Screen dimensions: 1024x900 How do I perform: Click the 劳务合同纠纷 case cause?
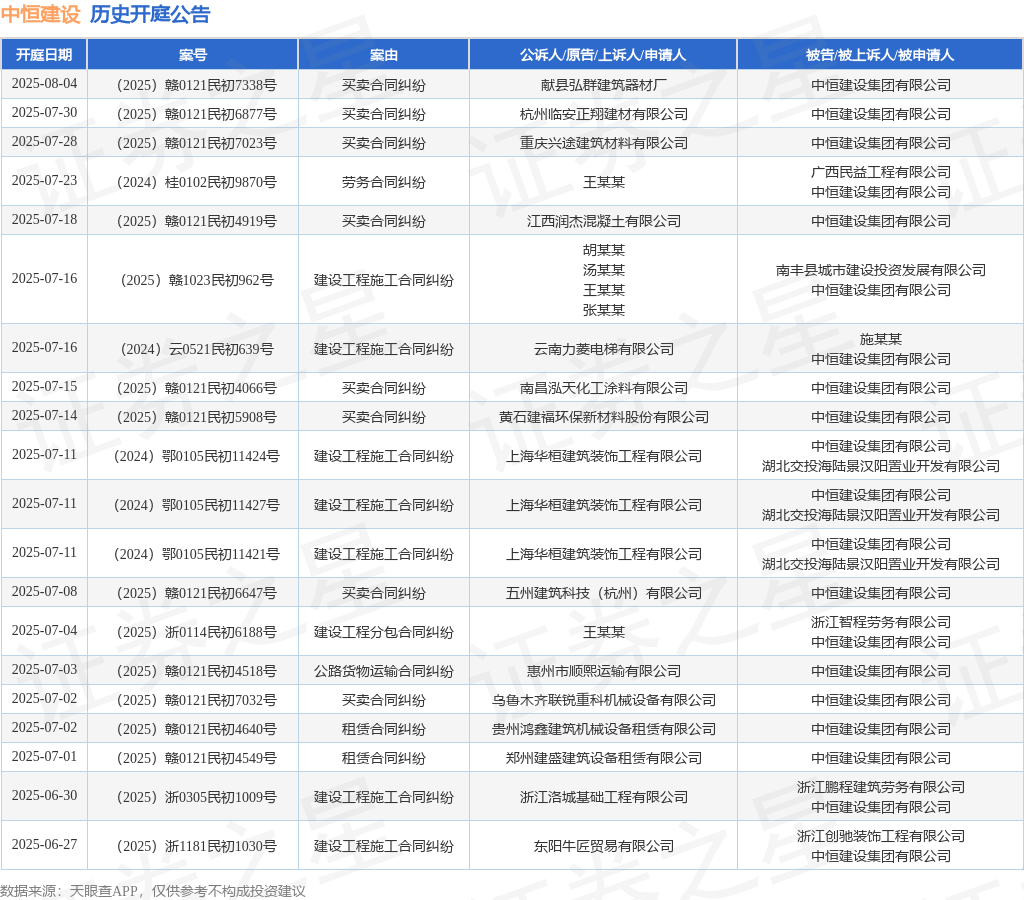(383, 182)
